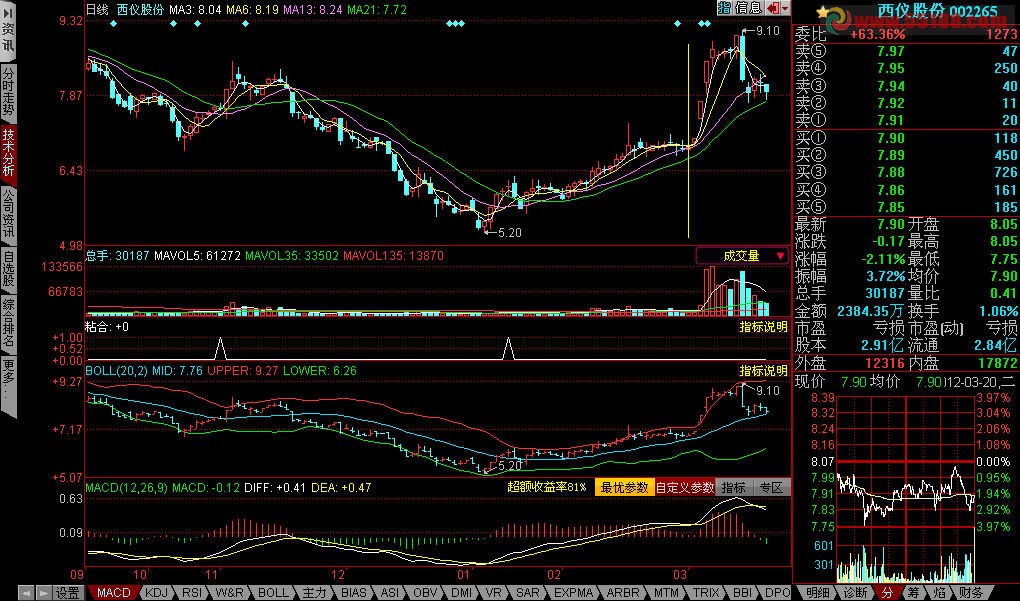Select the 技术分析 sidebar tab
This screenshot has height=601, width=1020.
[x=8, y=154]
